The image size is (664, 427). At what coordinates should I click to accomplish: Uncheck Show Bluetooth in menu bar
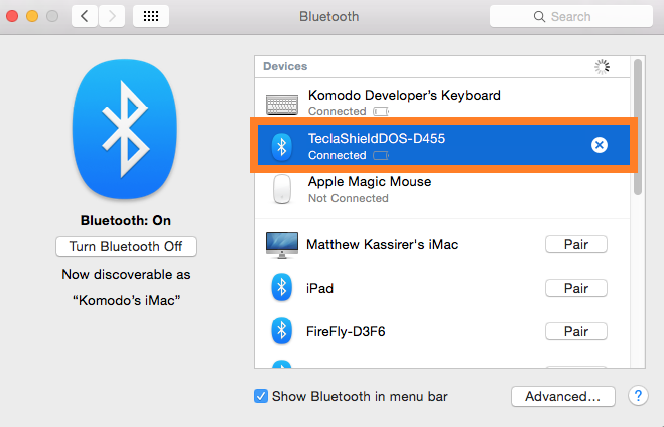pos(261,396)
